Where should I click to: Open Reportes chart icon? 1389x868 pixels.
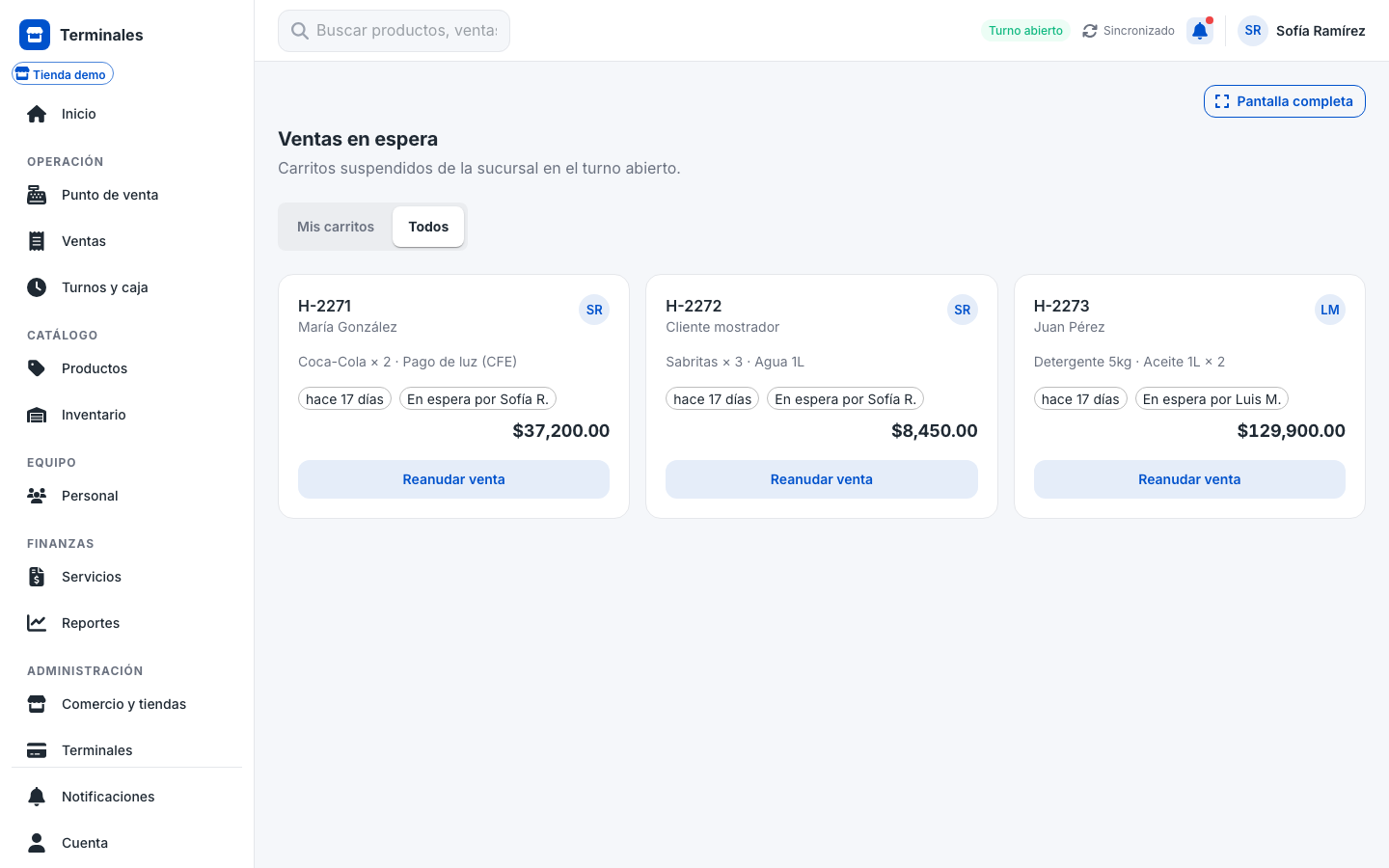[x=37, y=623]
